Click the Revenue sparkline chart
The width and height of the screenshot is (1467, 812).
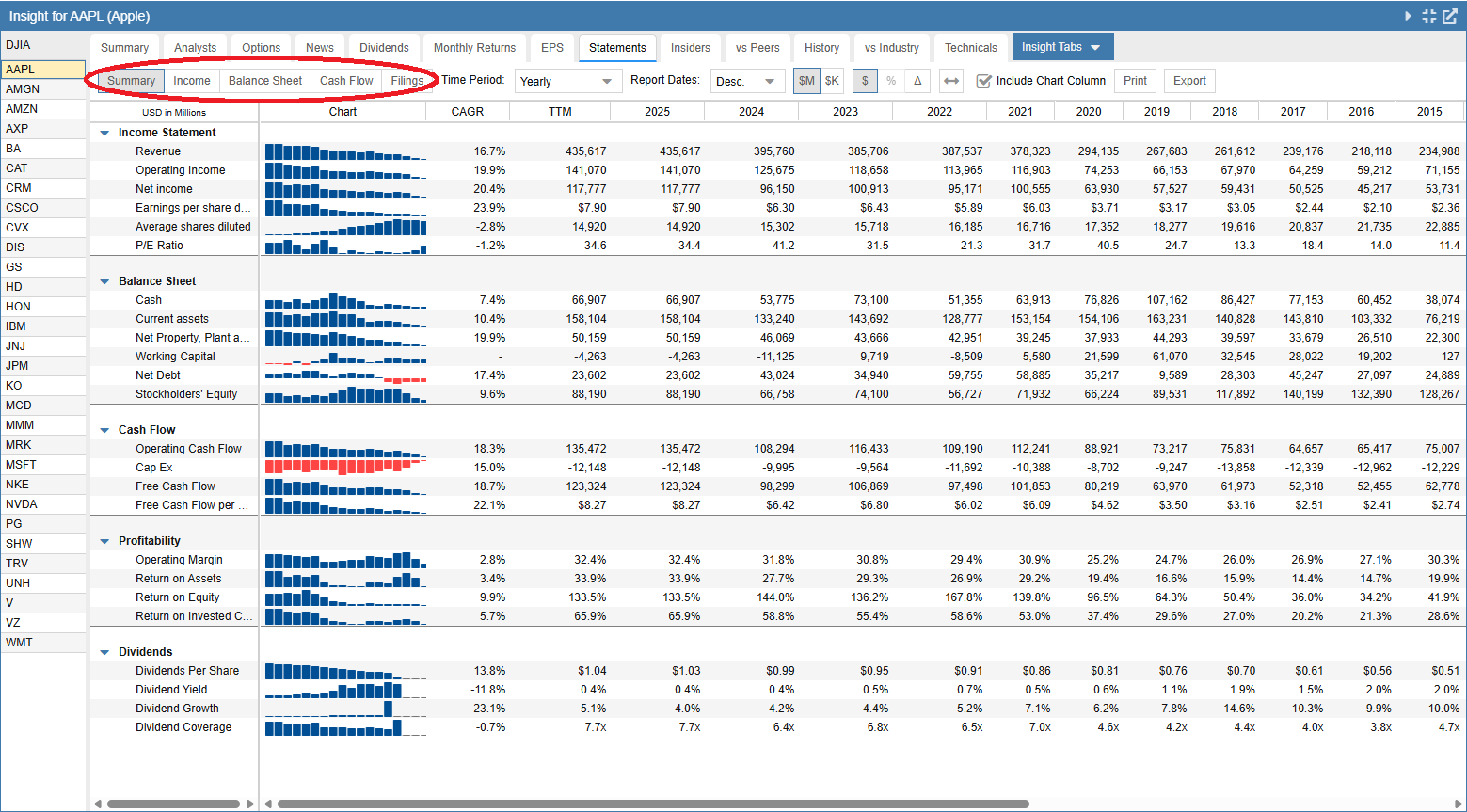tap(345, 151)
